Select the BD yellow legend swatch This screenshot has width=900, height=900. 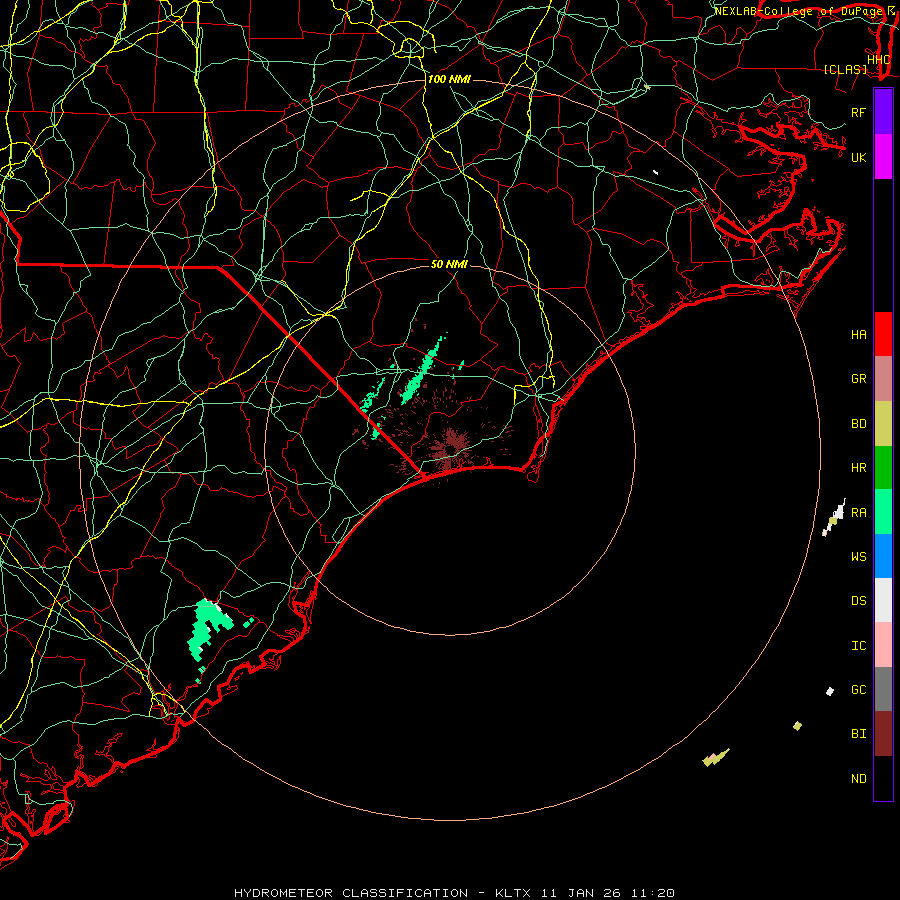[883, 423]
